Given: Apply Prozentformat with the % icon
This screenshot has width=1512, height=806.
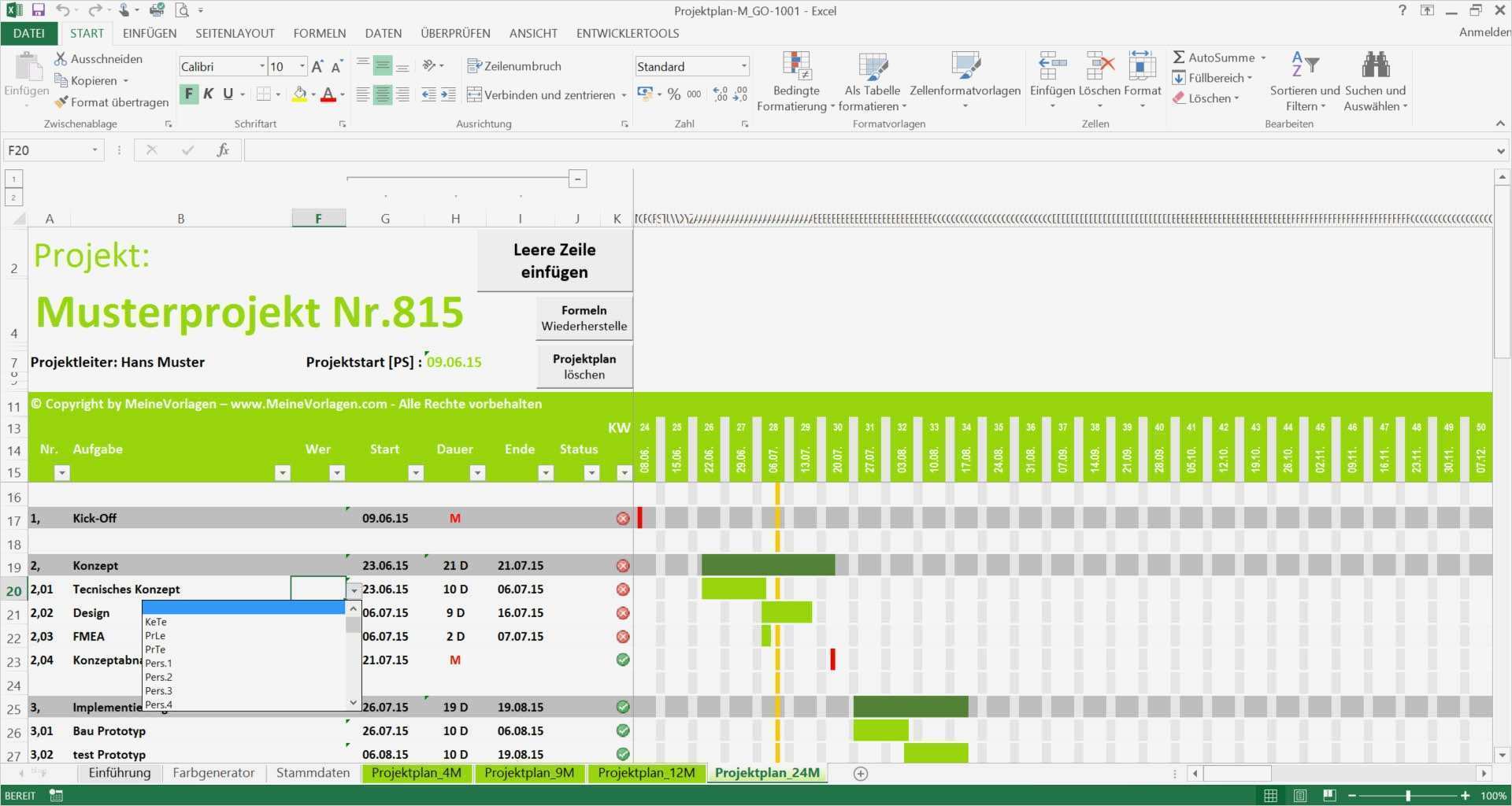Looking at the screenshot, I should pyautogui.click(x=674, y=94).
